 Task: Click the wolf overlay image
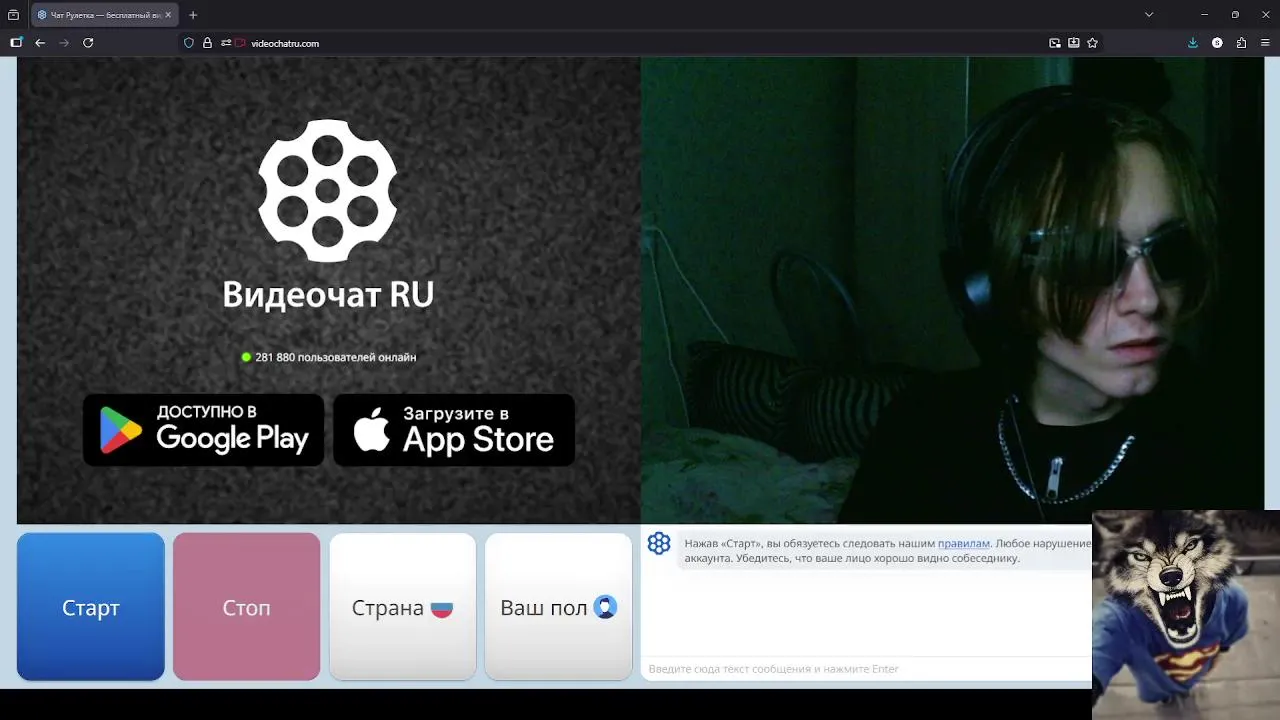1186,614
